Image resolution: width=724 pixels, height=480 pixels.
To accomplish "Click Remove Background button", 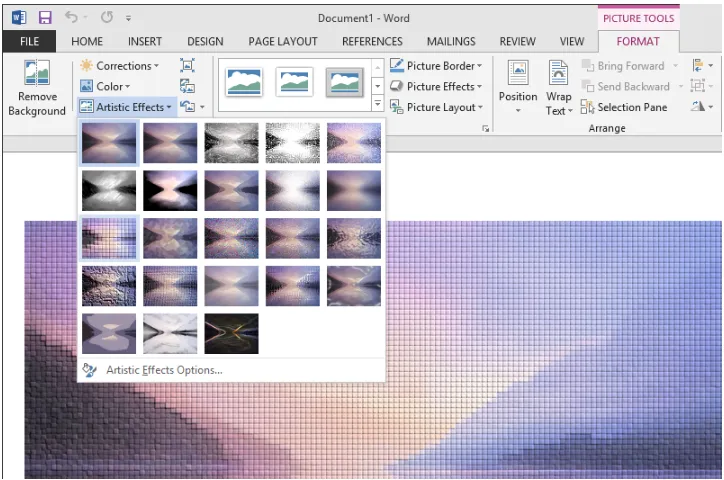I will click(x=37, y=88).
